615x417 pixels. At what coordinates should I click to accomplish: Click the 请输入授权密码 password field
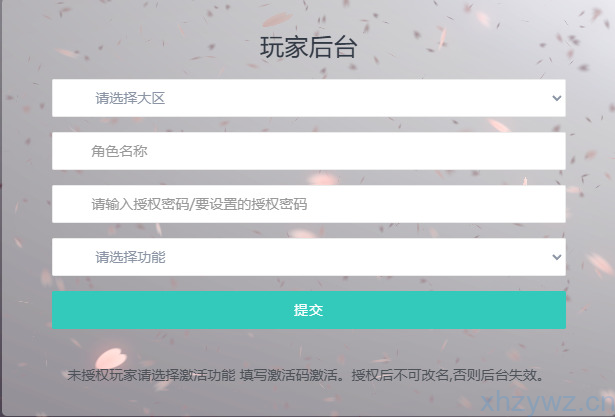[x=308, y=204]
